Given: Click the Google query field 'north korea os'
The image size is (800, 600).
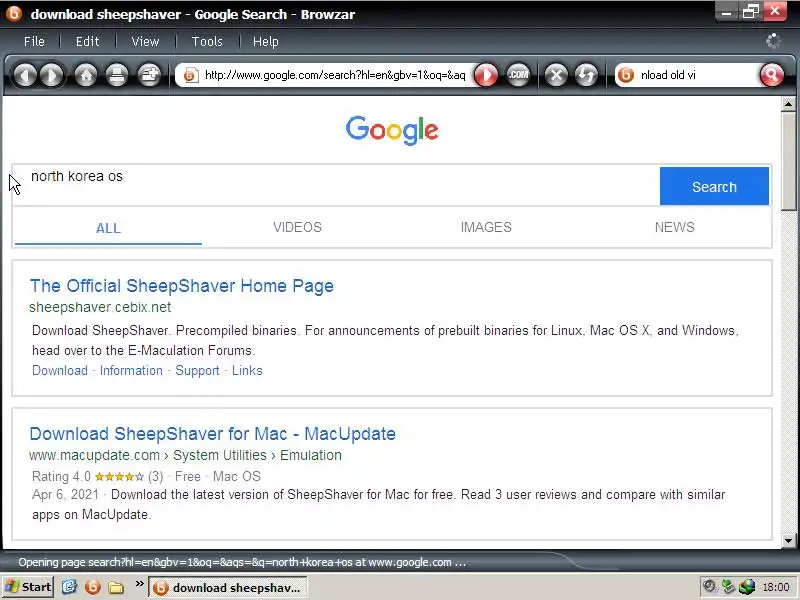Looking at the screenshot, I should pyautogui.click(x=336, y=185).
